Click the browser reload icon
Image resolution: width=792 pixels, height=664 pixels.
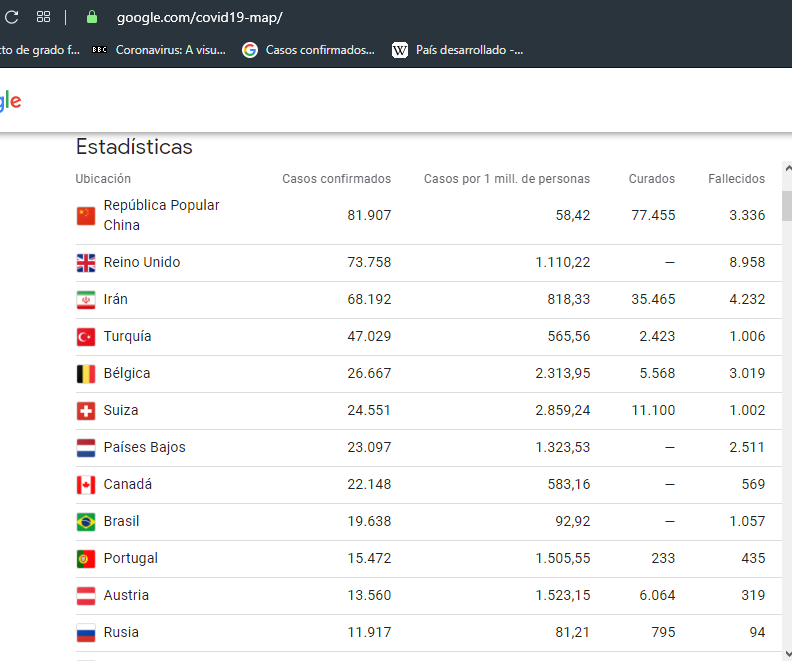(12, 17)
